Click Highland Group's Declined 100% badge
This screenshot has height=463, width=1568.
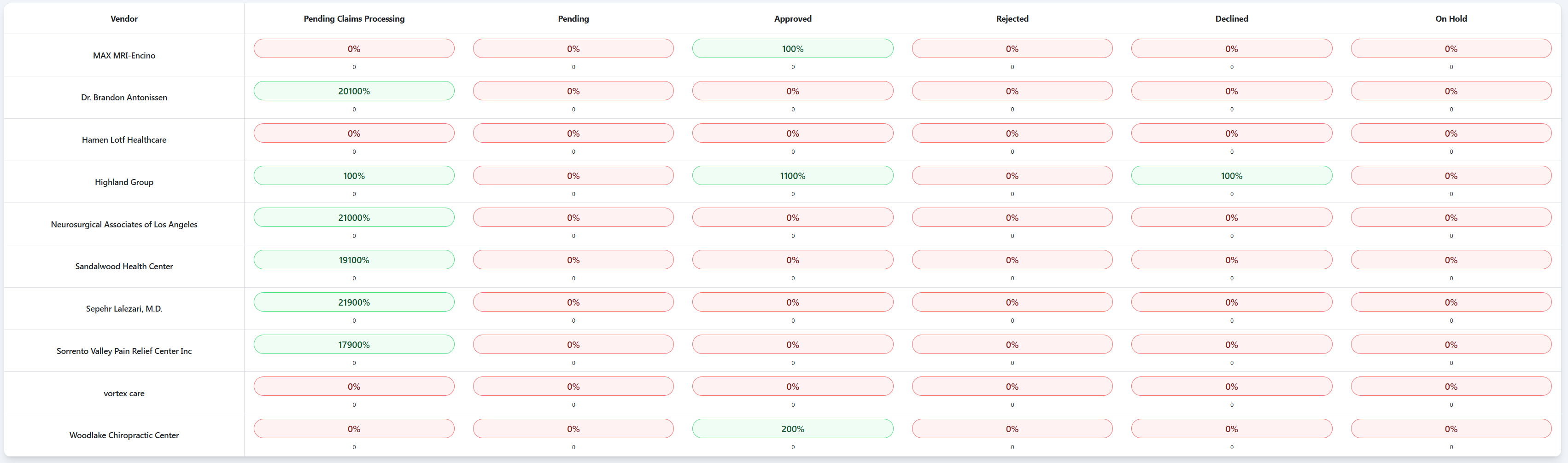[x=1231, y=175]
